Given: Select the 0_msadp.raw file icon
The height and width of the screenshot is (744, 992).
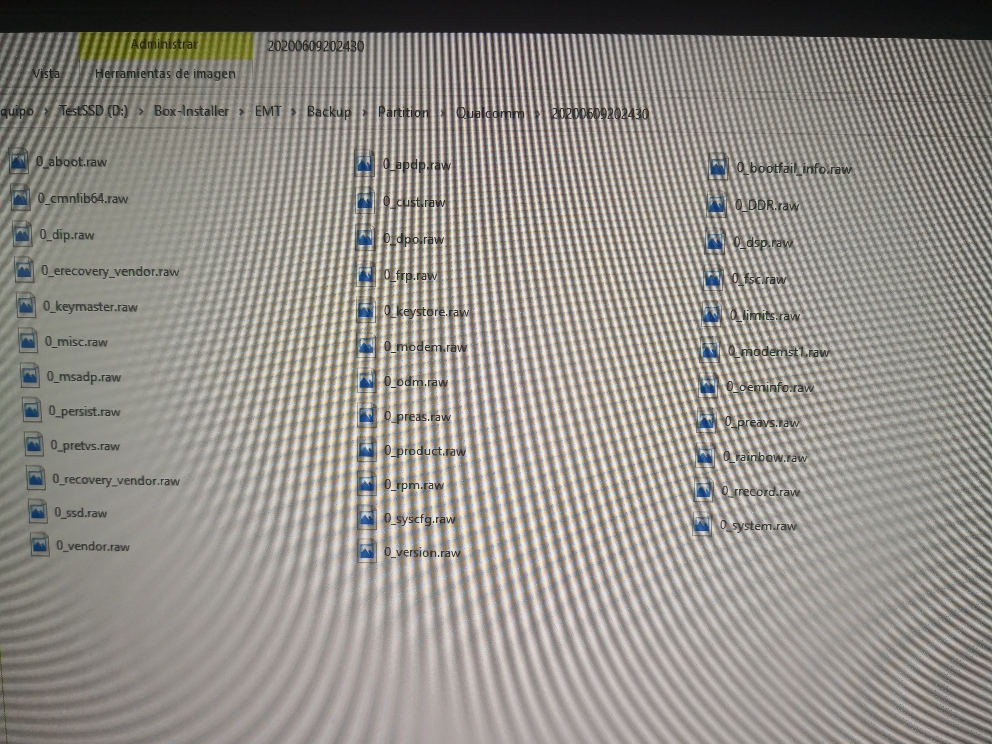Looking at the screenshot, I should click(30, 376).
